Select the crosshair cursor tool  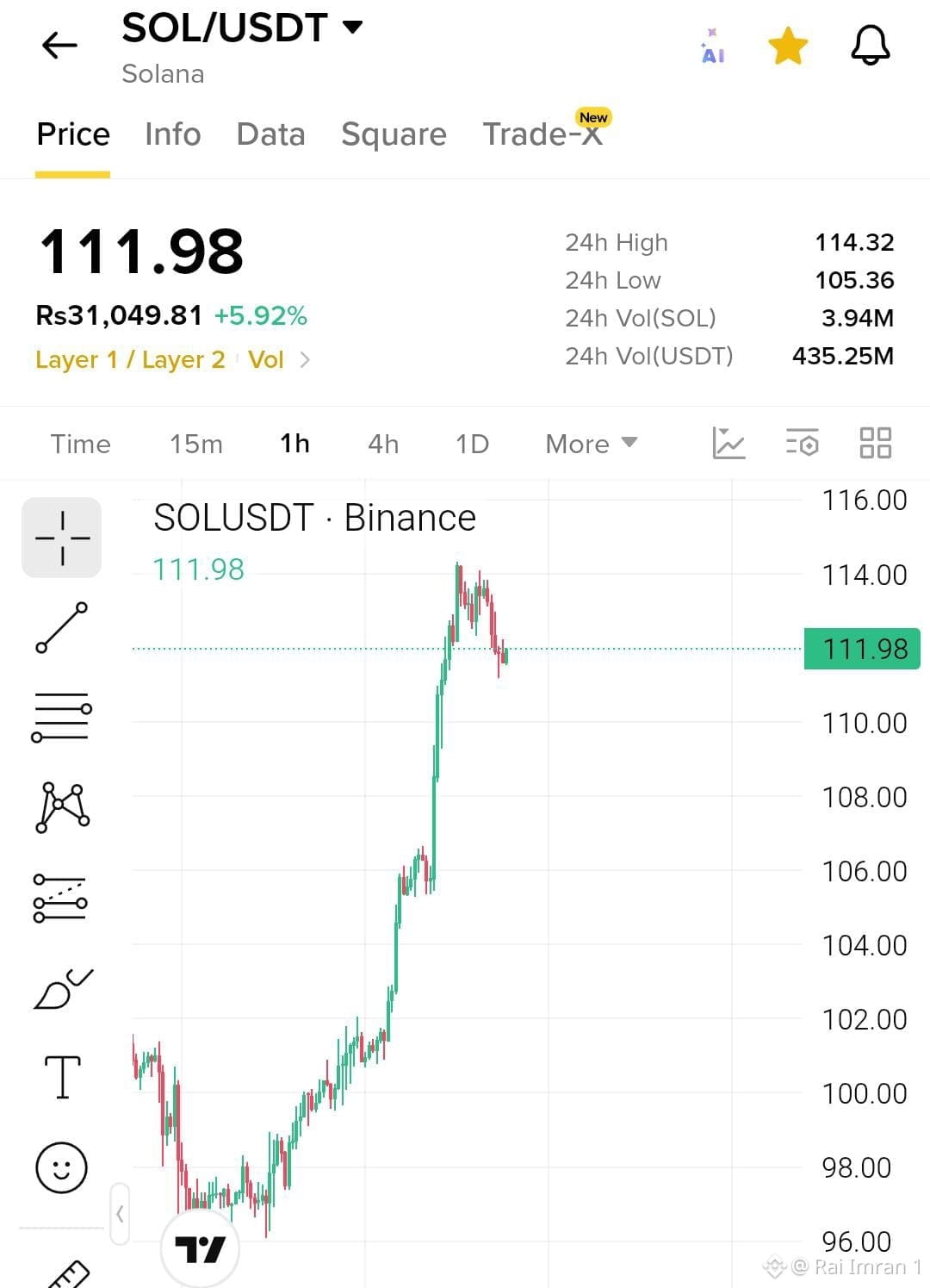pyautogui.click(x=62, y=538)
